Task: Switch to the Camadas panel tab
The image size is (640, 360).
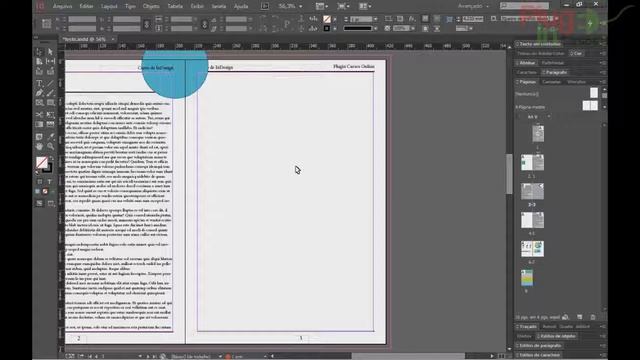Action: pos(551,82)
